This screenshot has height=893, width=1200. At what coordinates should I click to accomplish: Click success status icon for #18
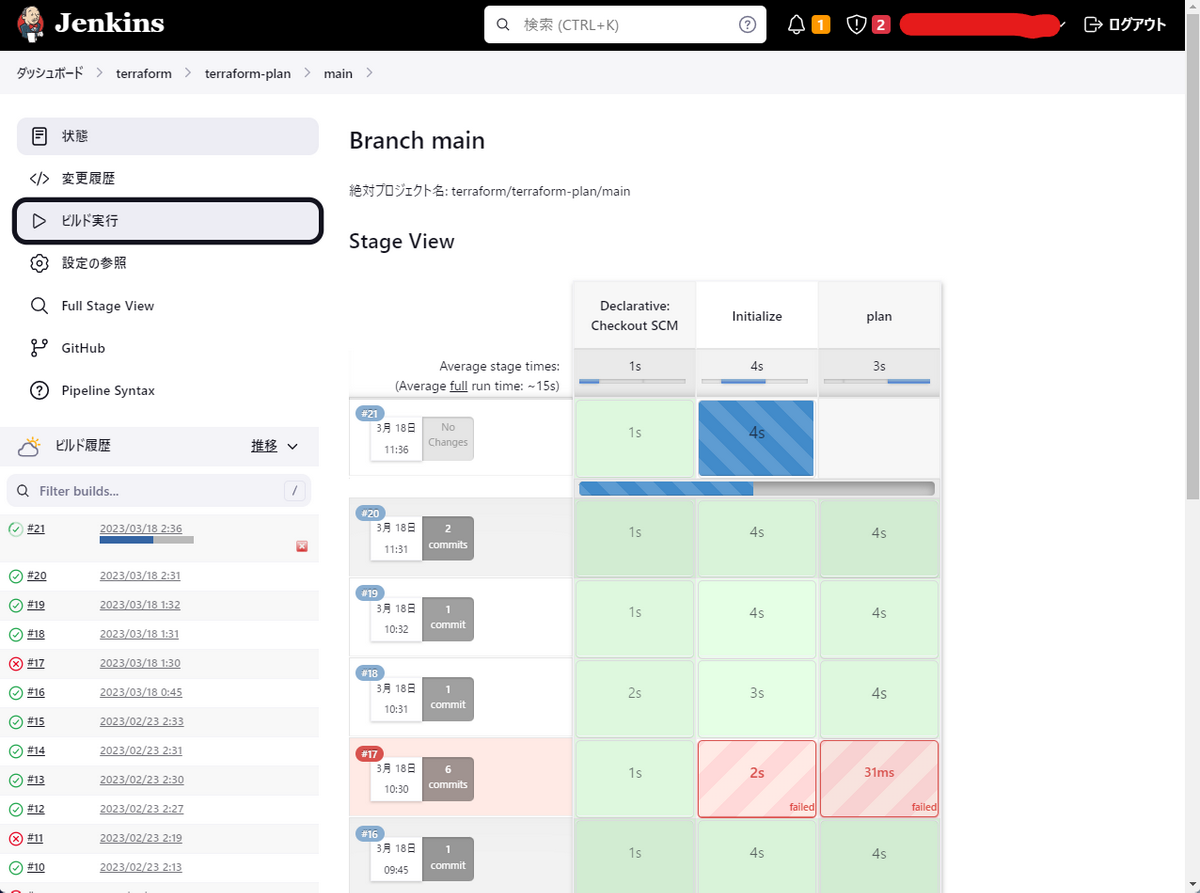tap(15, 634)
